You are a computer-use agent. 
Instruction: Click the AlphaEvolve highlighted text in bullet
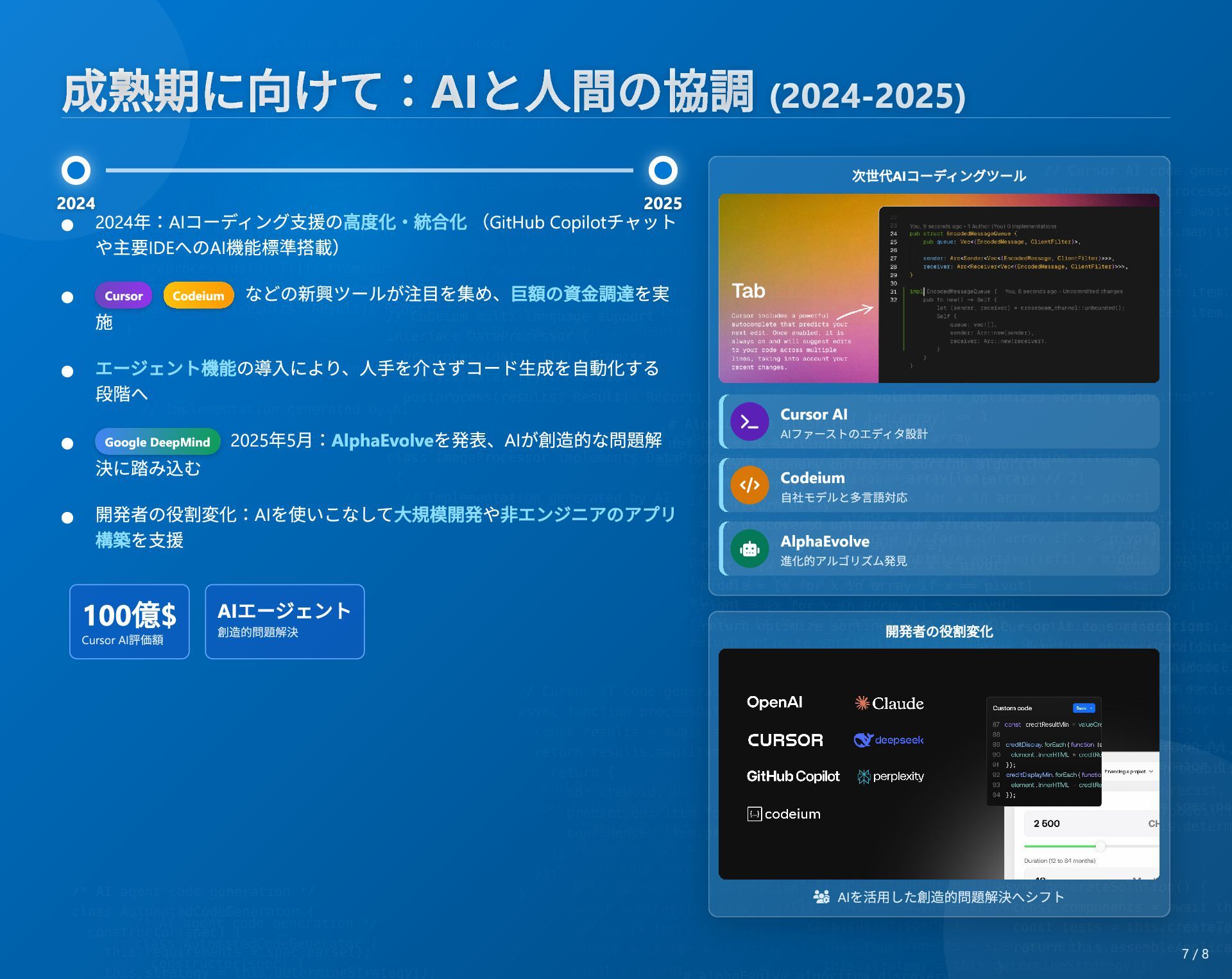382,440
